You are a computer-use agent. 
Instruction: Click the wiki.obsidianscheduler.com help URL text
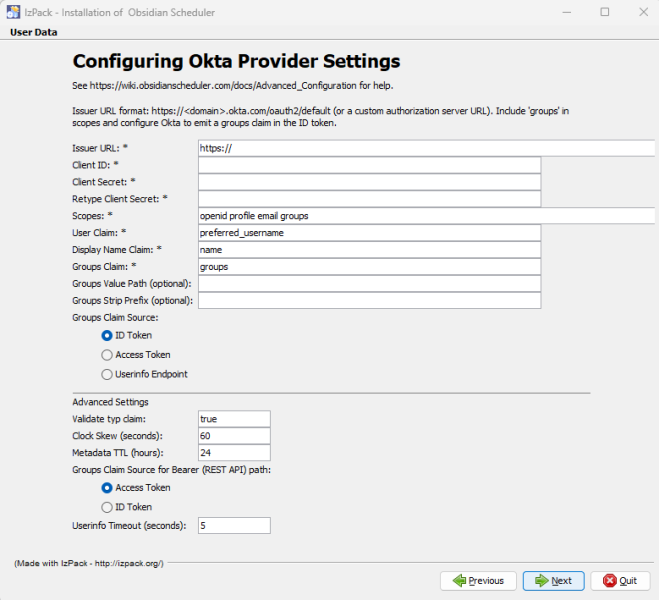pyautogui.click(x=223, y=86)
